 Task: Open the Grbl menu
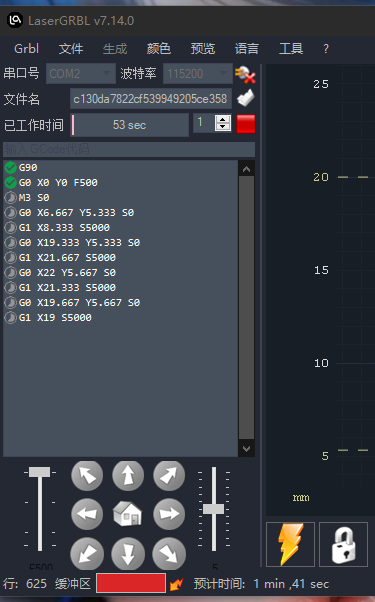(x=26, y=49)
